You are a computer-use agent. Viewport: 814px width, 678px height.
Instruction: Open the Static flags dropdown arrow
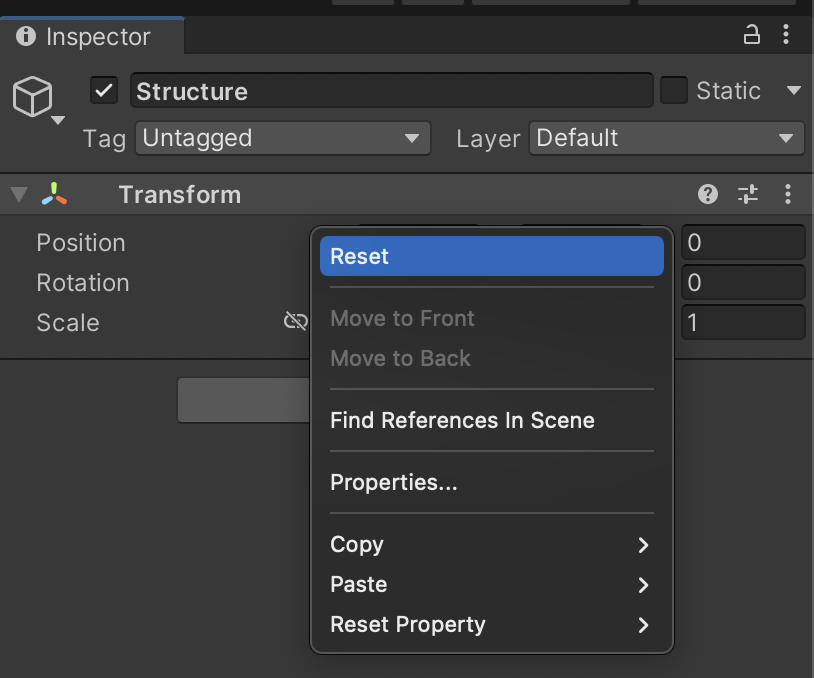794,91
